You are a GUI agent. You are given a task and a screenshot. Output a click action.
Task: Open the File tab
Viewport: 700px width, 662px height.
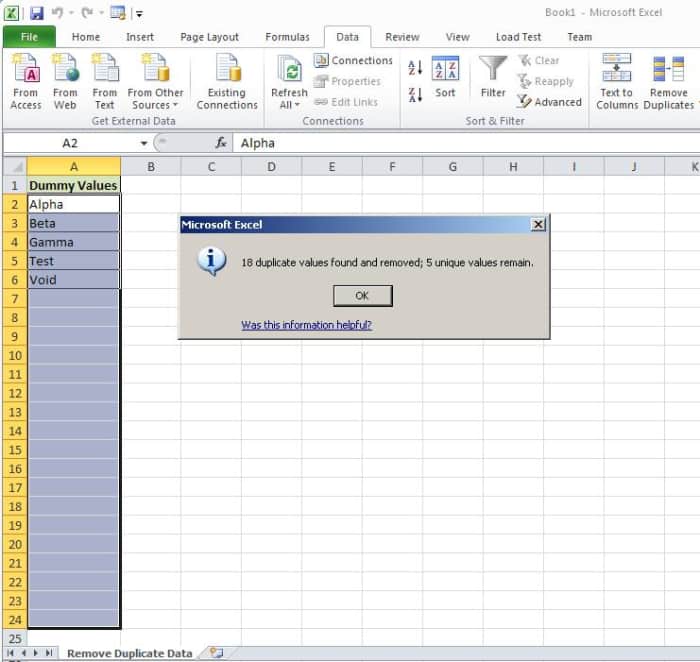pos(29,37)
